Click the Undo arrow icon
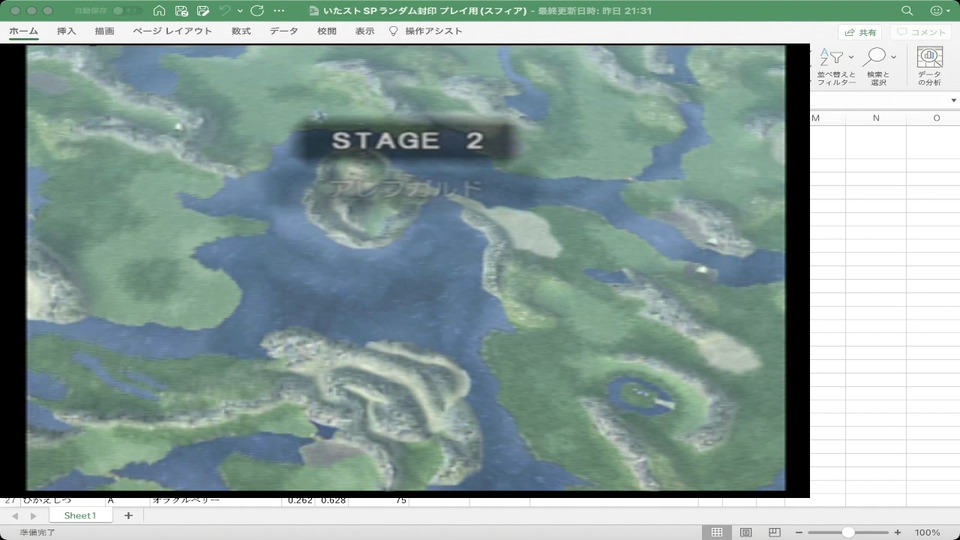960x540 pixels. coord(225,10)
